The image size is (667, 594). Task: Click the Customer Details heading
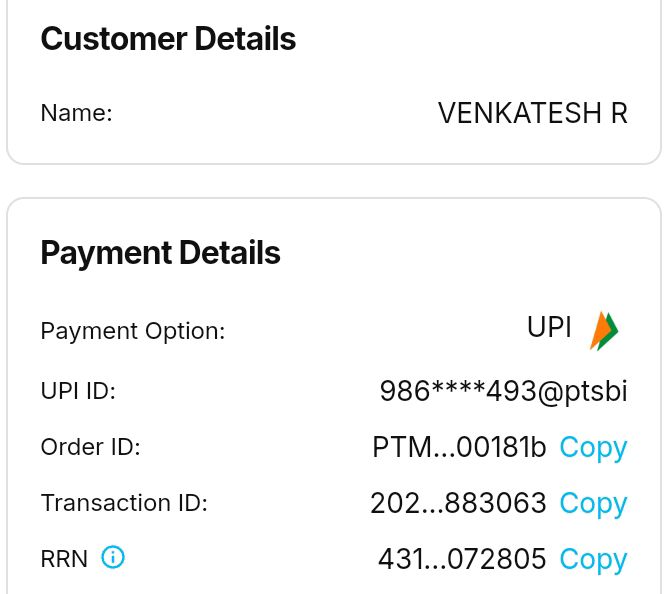(168, 39)
